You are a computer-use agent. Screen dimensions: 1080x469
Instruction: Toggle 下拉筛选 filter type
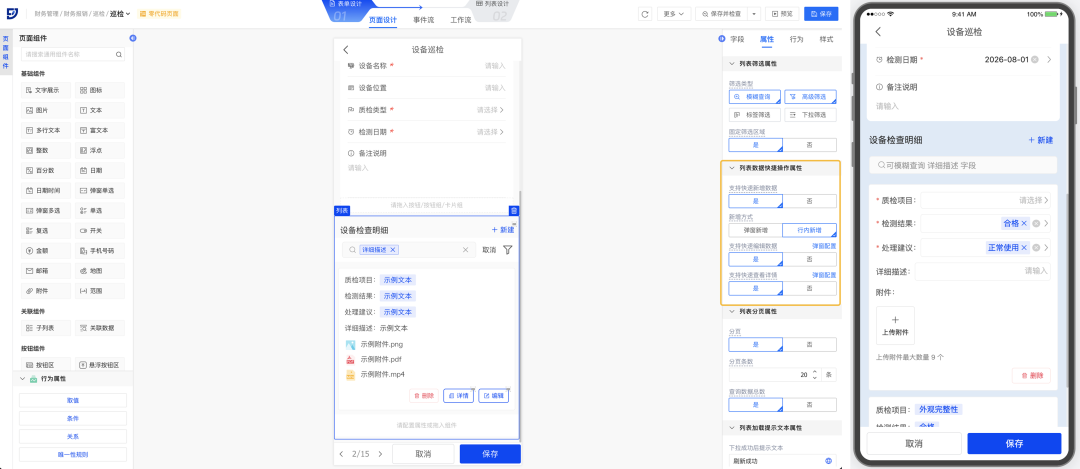(810, 115)
